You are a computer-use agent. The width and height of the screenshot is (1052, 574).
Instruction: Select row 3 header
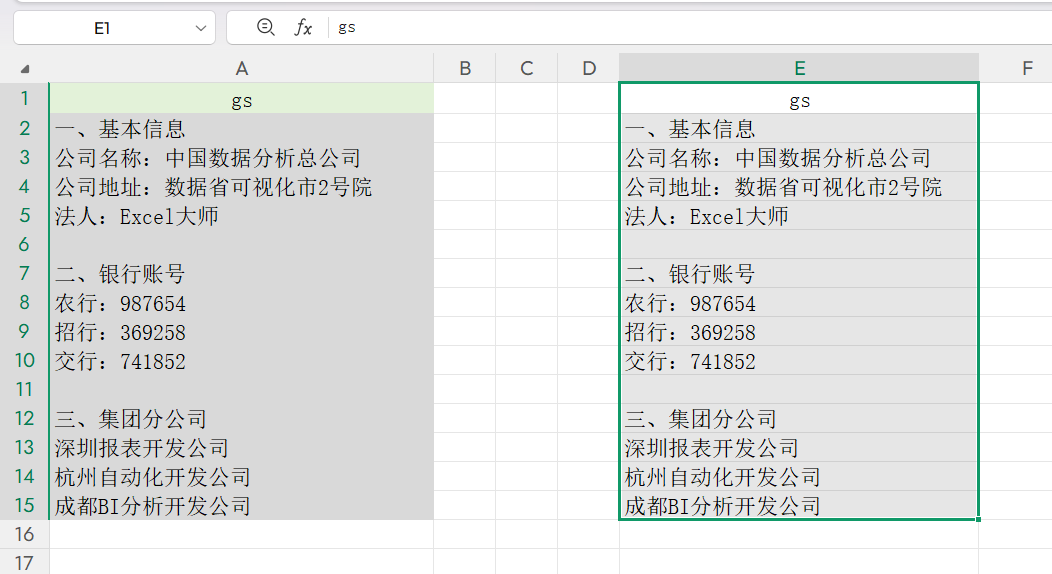pos(24,157)
